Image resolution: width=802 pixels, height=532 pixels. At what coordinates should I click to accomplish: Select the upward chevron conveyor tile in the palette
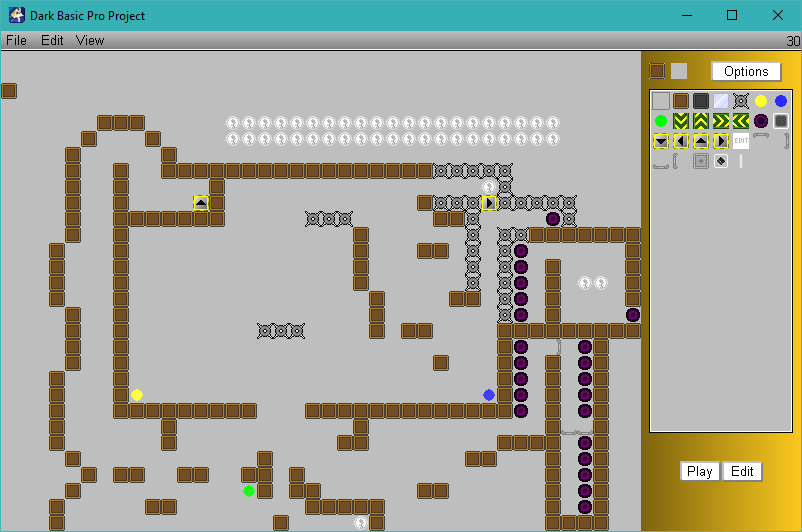[x=701, y=121]
